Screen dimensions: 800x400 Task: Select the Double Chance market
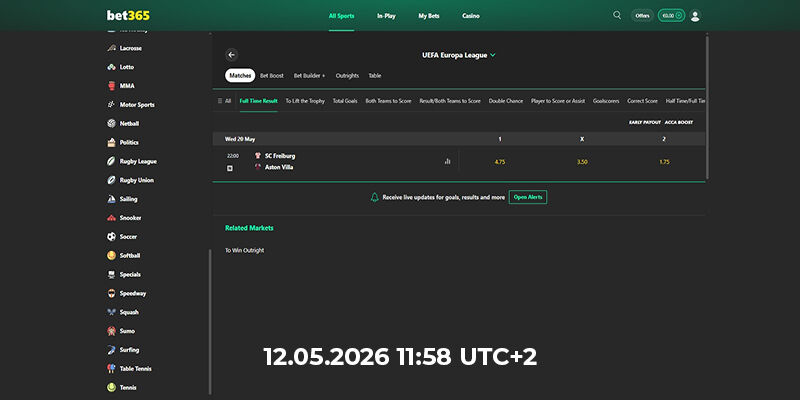(506, 101)
